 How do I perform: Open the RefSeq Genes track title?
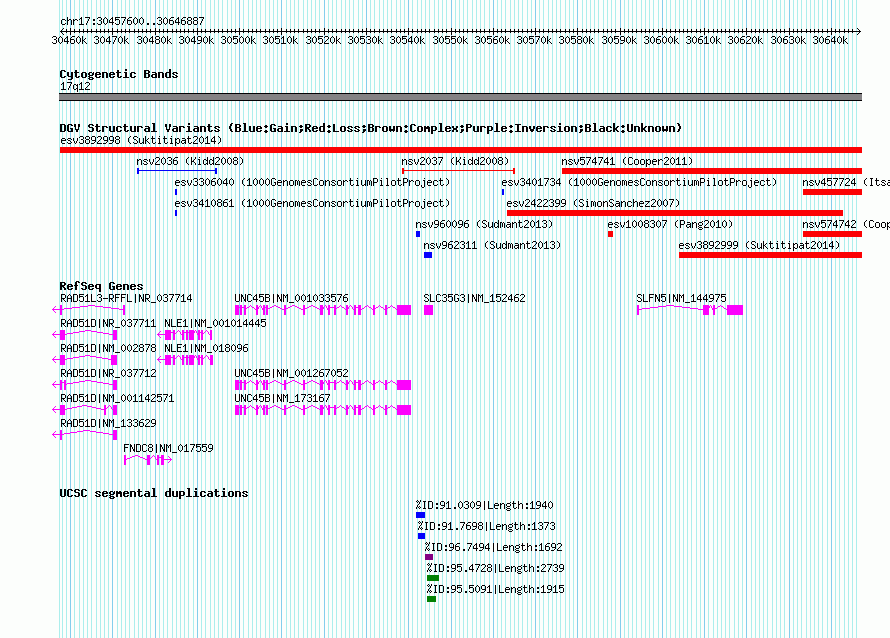[x=101, y=286]
